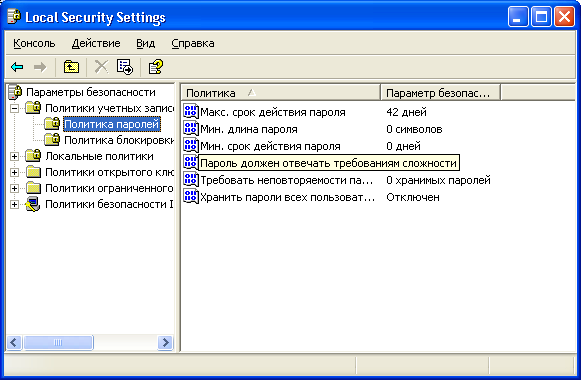Click the policy icon beside Макс. срок действия пароля
The image size is (581, 380).
pyautogui.click(x=191, y=111)
